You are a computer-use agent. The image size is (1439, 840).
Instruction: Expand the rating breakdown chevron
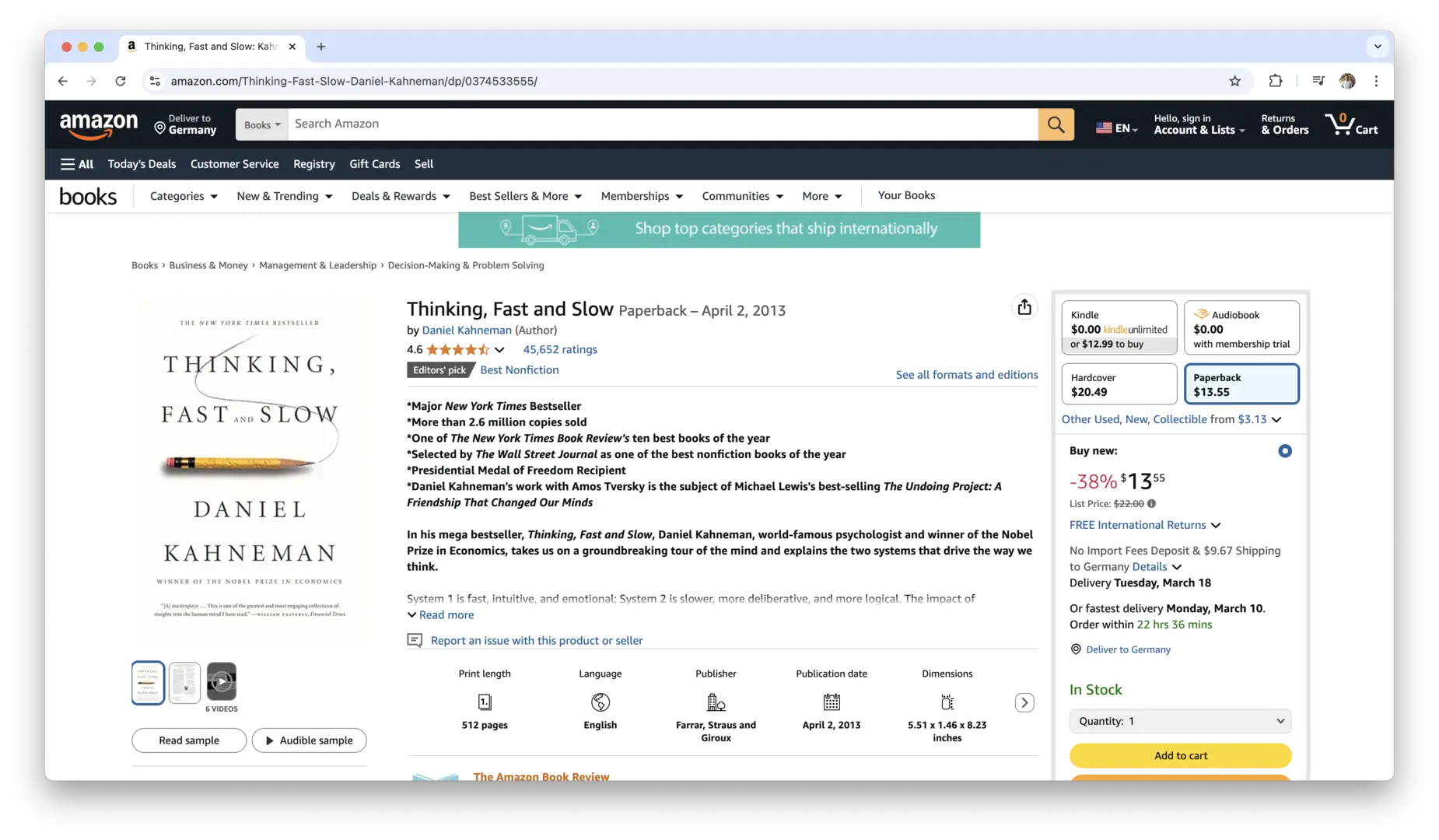(x=499, y=350)
